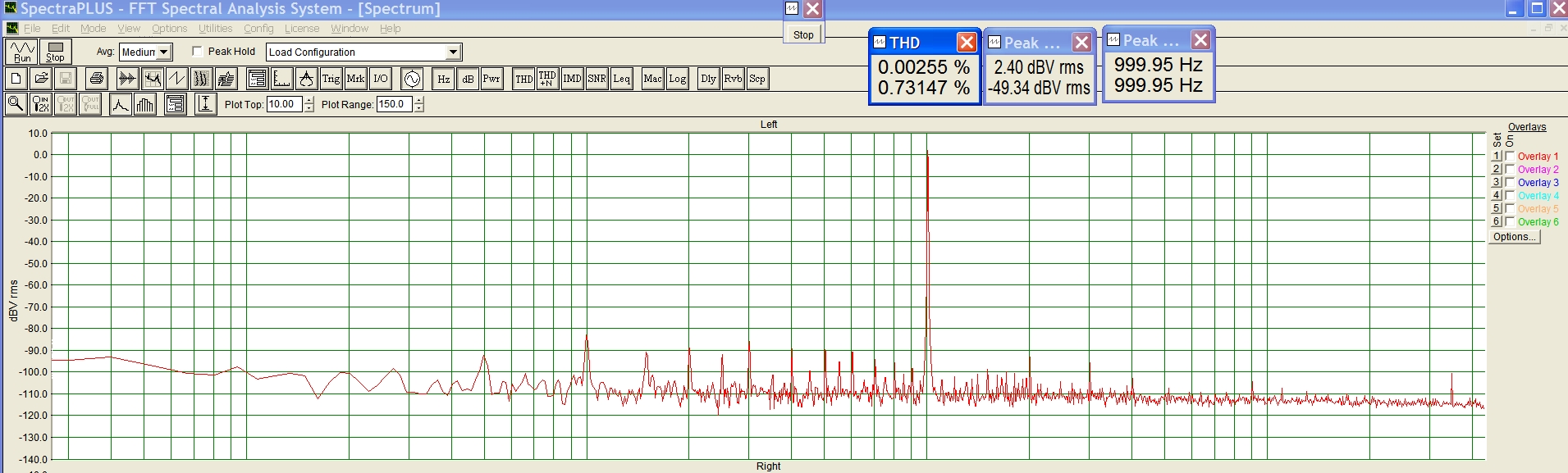Click the Run analyzer button
The width and height of the screenshot is (1568, 473).
[22, 51]
